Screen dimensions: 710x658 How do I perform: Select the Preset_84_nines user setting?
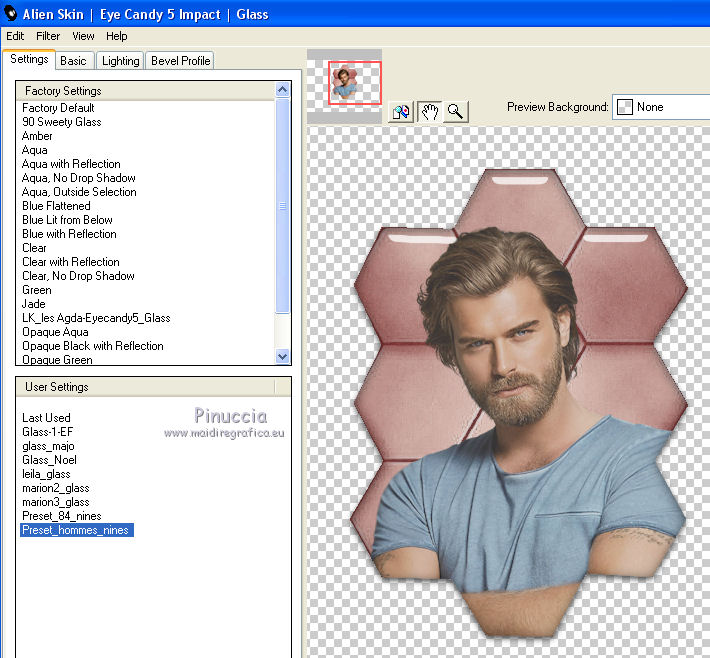click(x=62, y=516)
